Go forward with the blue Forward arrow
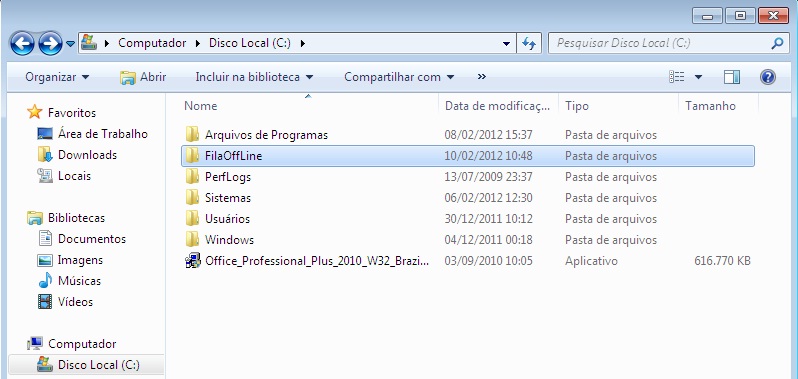This screenshot has width=798, height=379. [50, 44]
